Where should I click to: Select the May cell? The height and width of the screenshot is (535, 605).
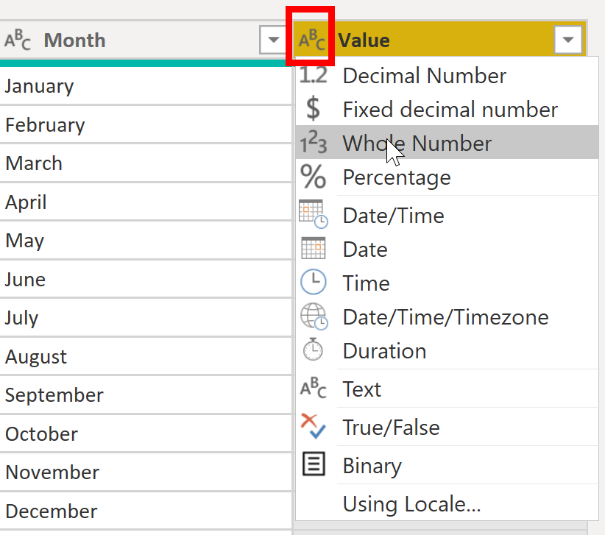pyautogui.click(x=145, y=240)
